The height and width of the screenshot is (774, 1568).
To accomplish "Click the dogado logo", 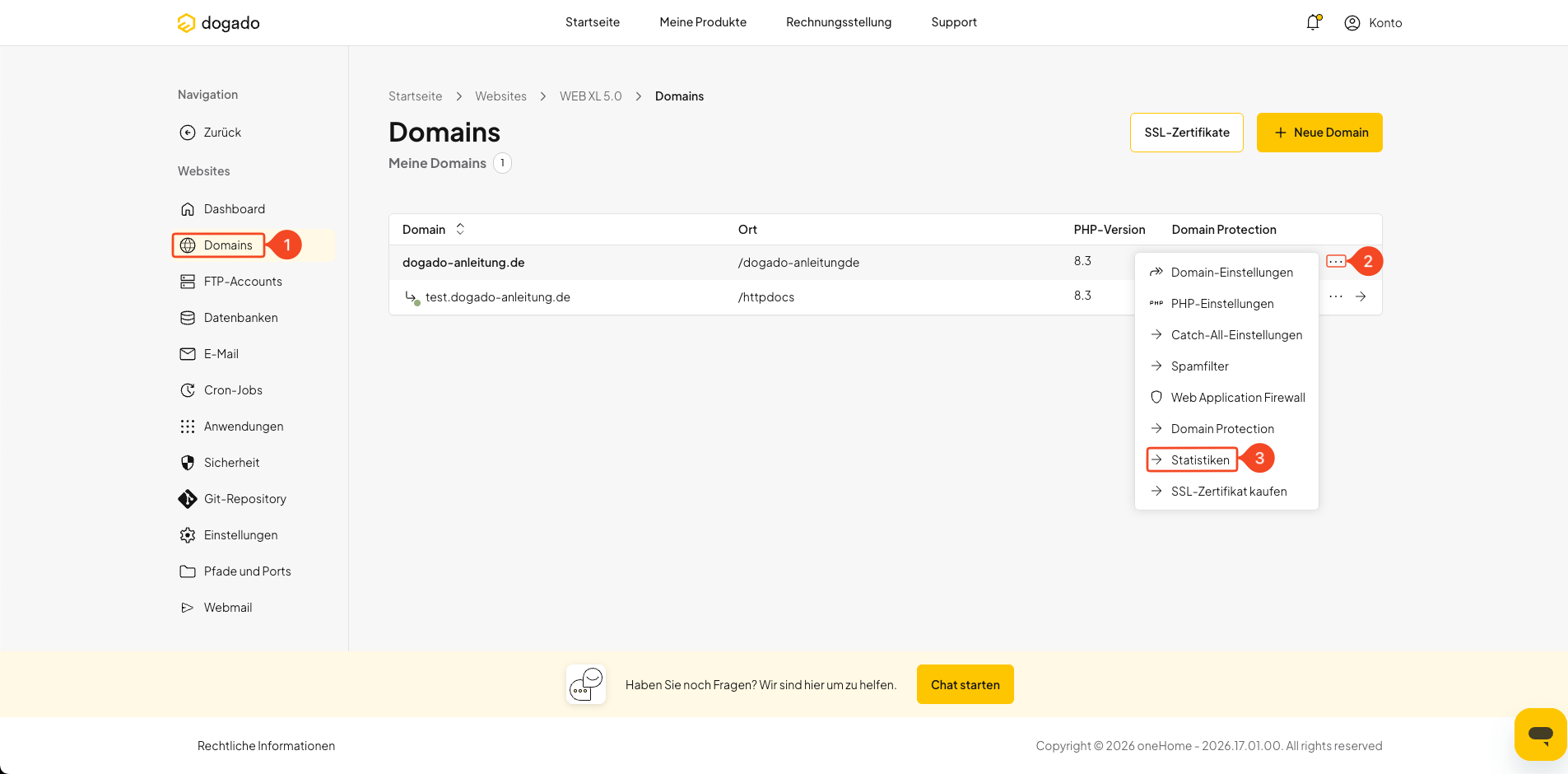I will [218, 23].
